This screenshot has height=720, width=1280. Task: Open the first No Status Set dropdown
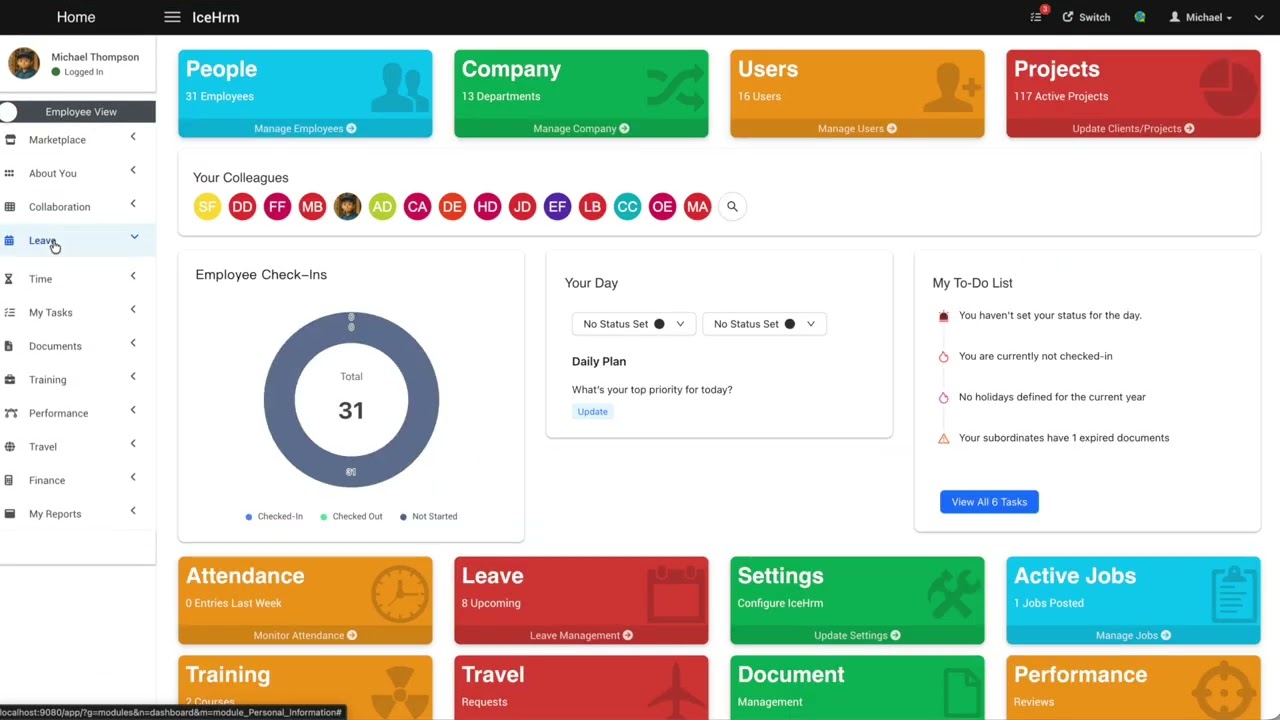click(633, 324)
